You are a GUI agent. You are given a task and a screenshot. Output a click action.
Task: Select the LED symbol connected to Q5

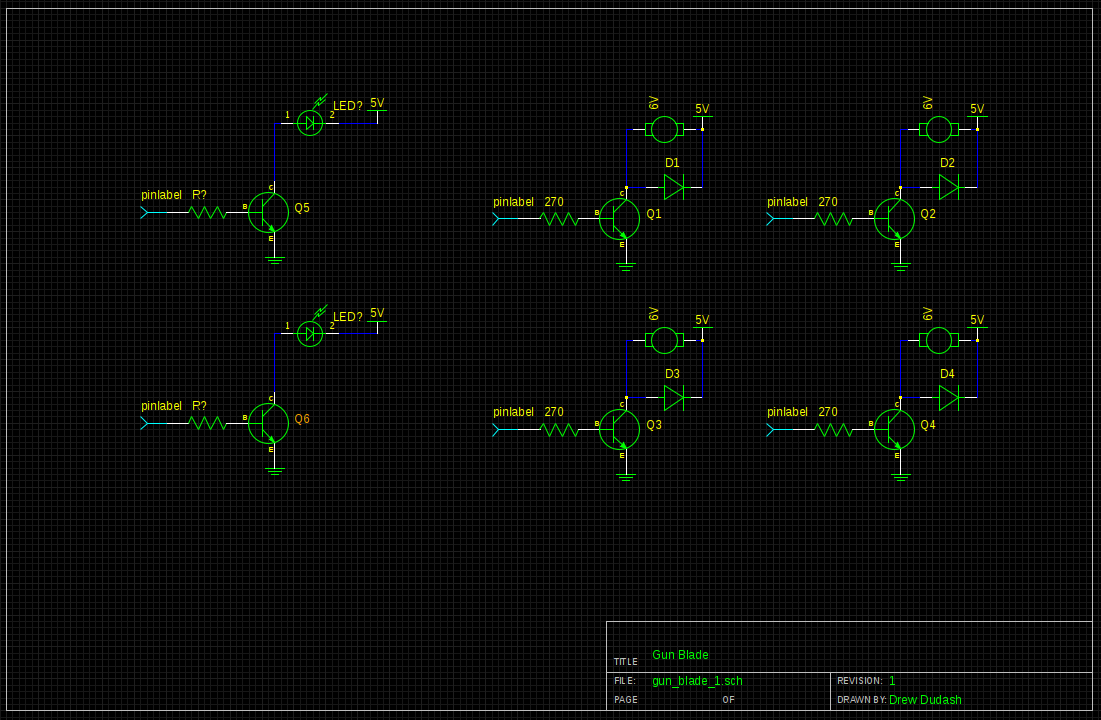[310, 123]
